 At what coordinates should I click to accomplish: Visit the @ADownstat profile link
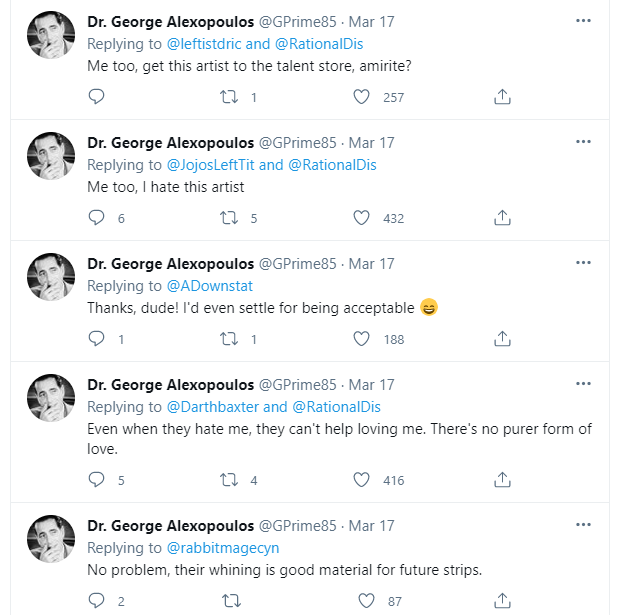pos(210,286)
